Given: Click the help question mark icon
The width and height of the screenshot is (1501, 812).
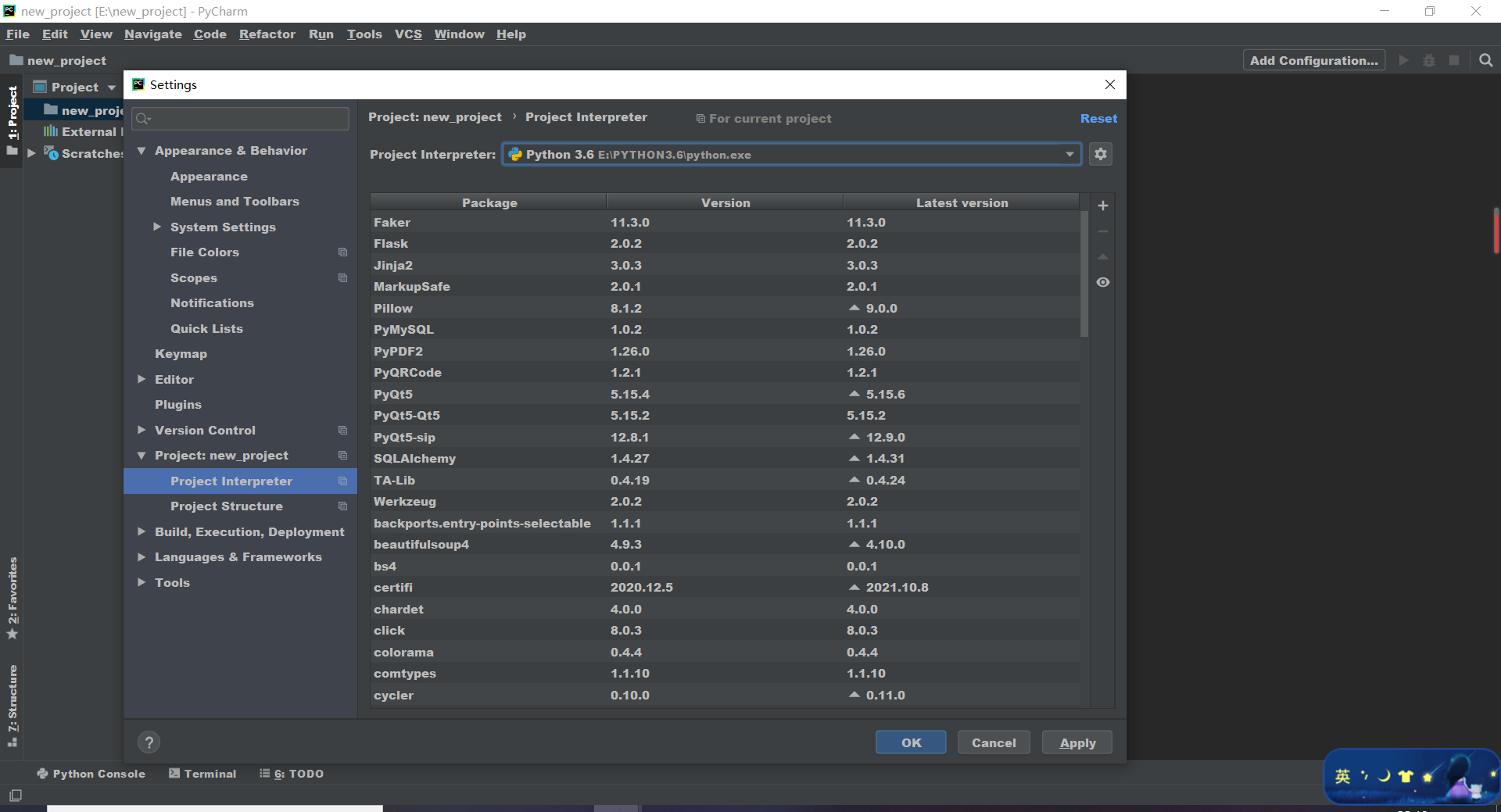Looking at the screenshot, I should [149, 742].
